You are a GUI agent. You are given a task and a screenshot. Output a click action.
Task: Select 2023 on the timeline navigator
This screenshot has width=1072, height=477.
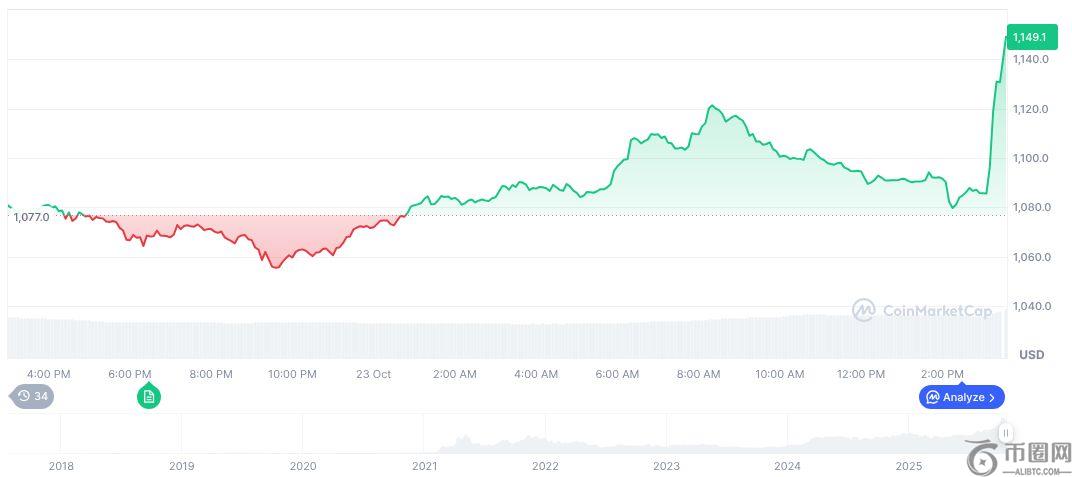pyautogui.click(x=666, y=465)
